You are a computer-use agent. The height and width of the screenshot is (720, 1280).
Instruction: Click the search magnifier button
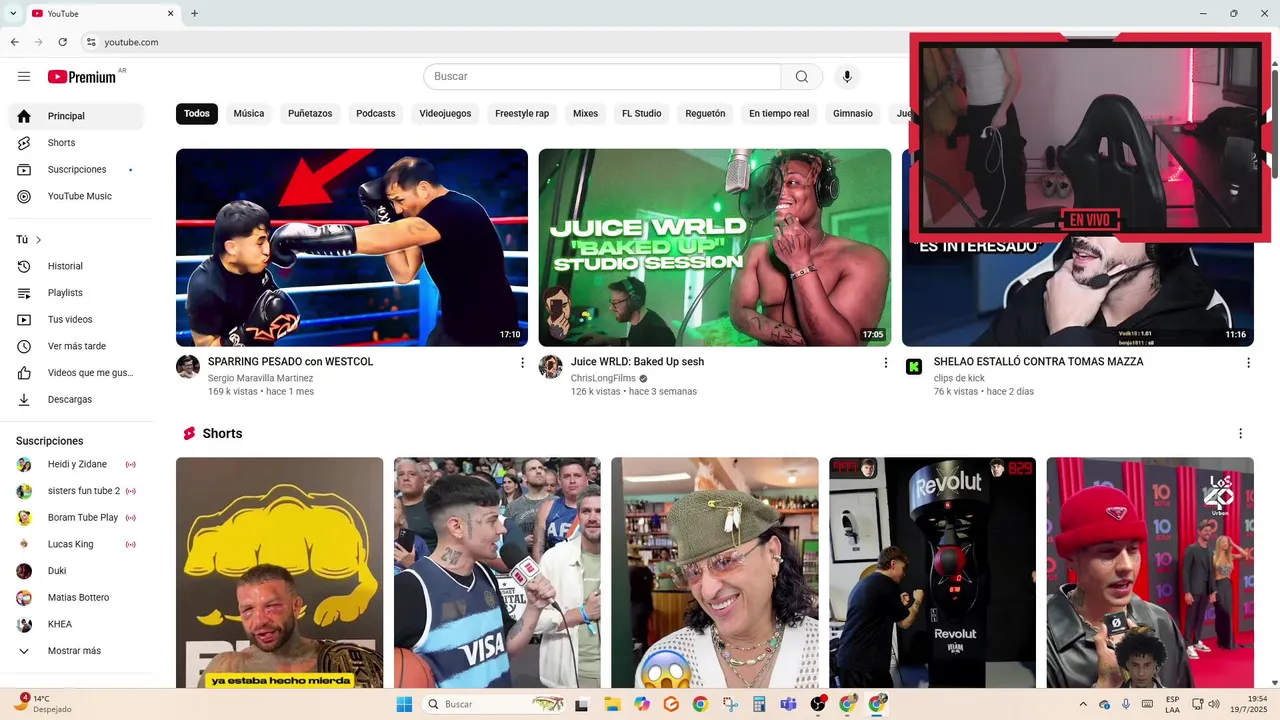(x=802, y=77)
